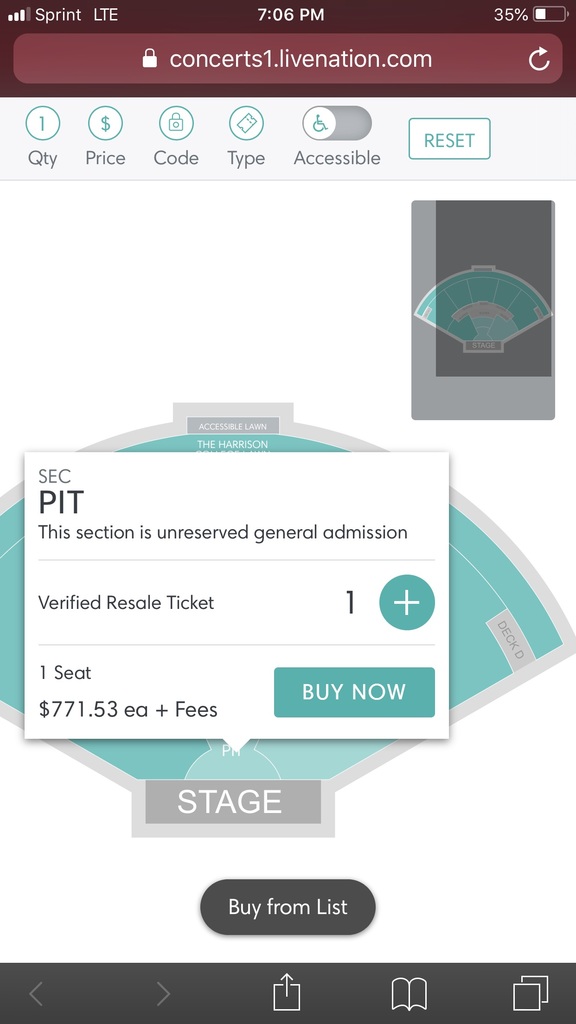Viewport: 576px width, 1024px height.
Task: Increase ticket count with plus button
Action: (407, 602)
